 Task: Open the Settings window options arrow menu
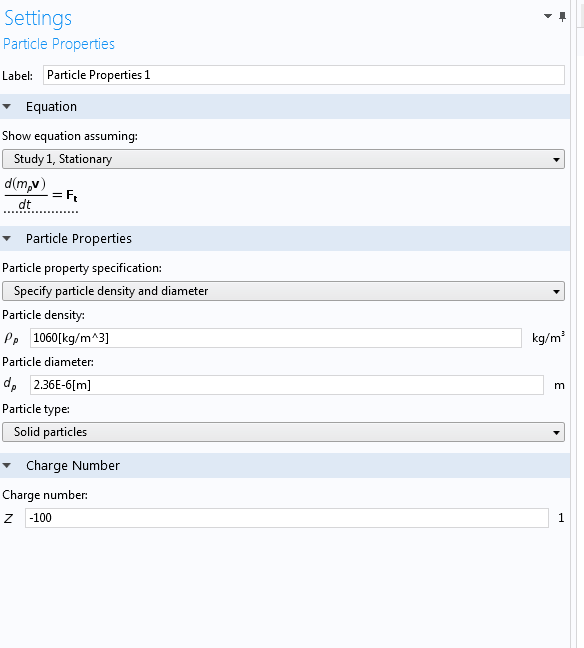(548, 16)
